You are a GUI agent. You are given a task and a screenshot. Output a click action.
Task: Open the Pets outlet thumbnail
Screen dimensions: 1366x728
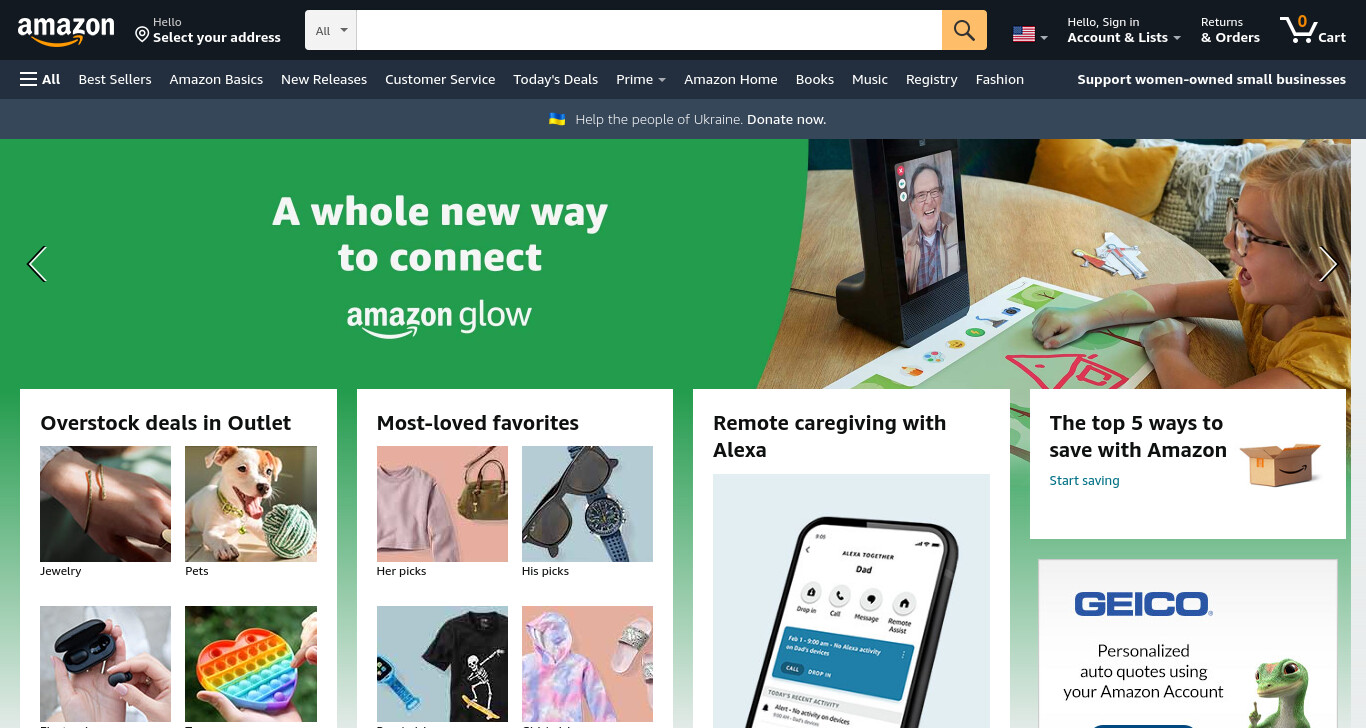click(x=251, y=504)
